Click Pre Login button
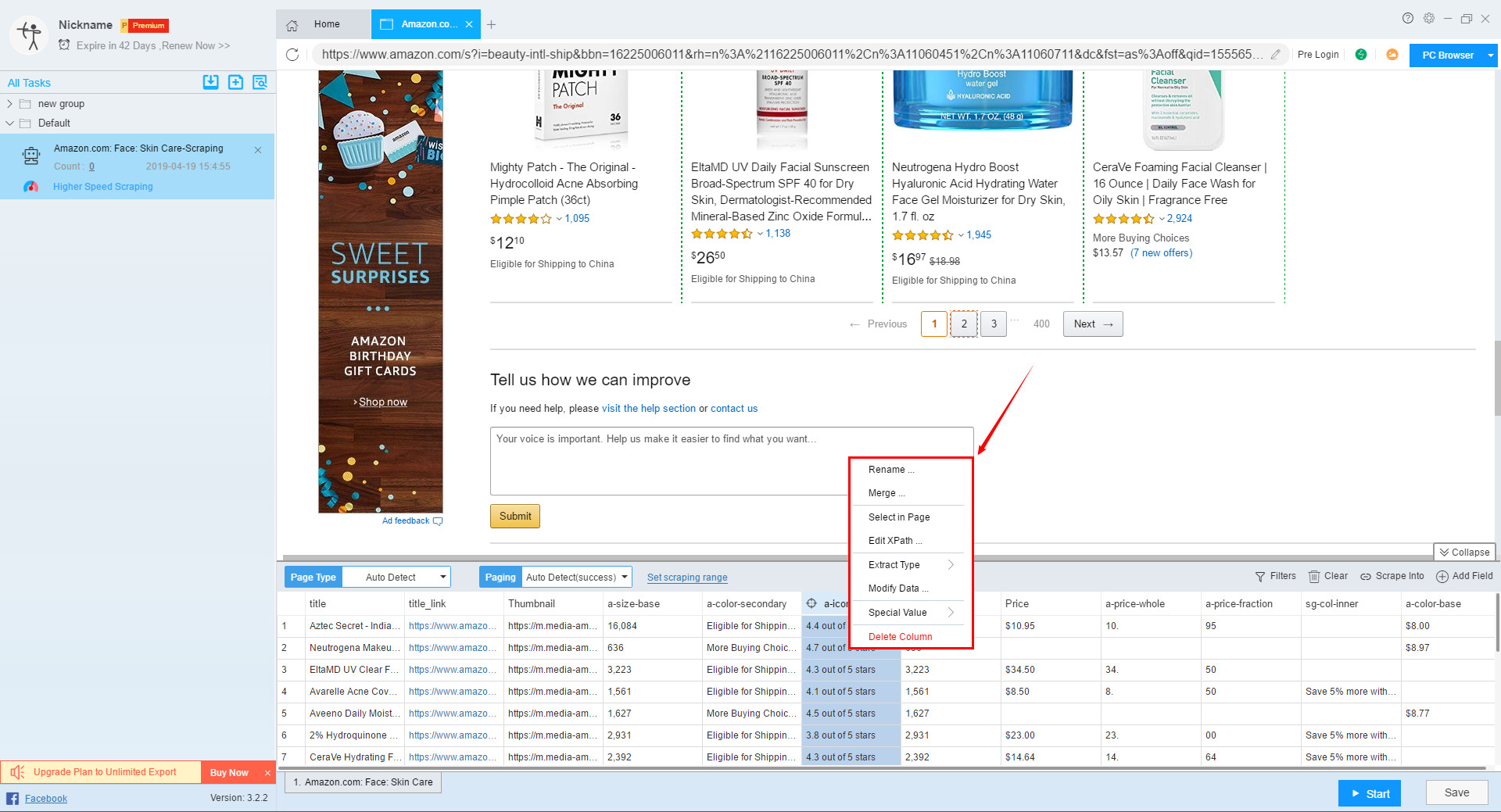1501x812 pixels. pyautogui.click(x=1318, y=55)
